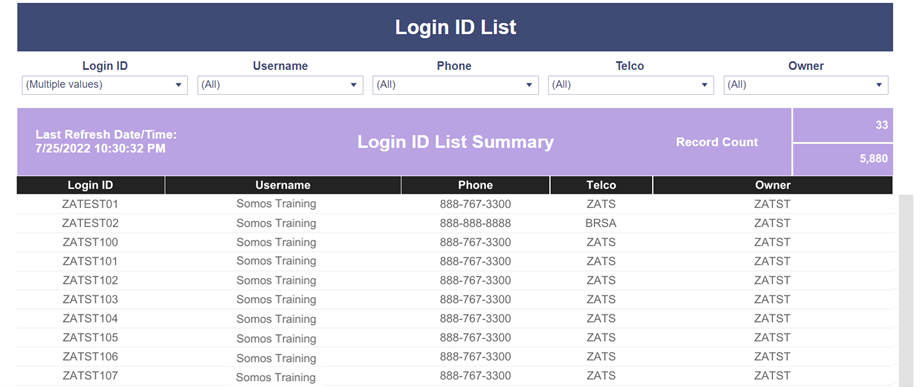This screenshot has width=922, height=387.
Task: Click the Login ID List title banner
Action: point(455,27)
